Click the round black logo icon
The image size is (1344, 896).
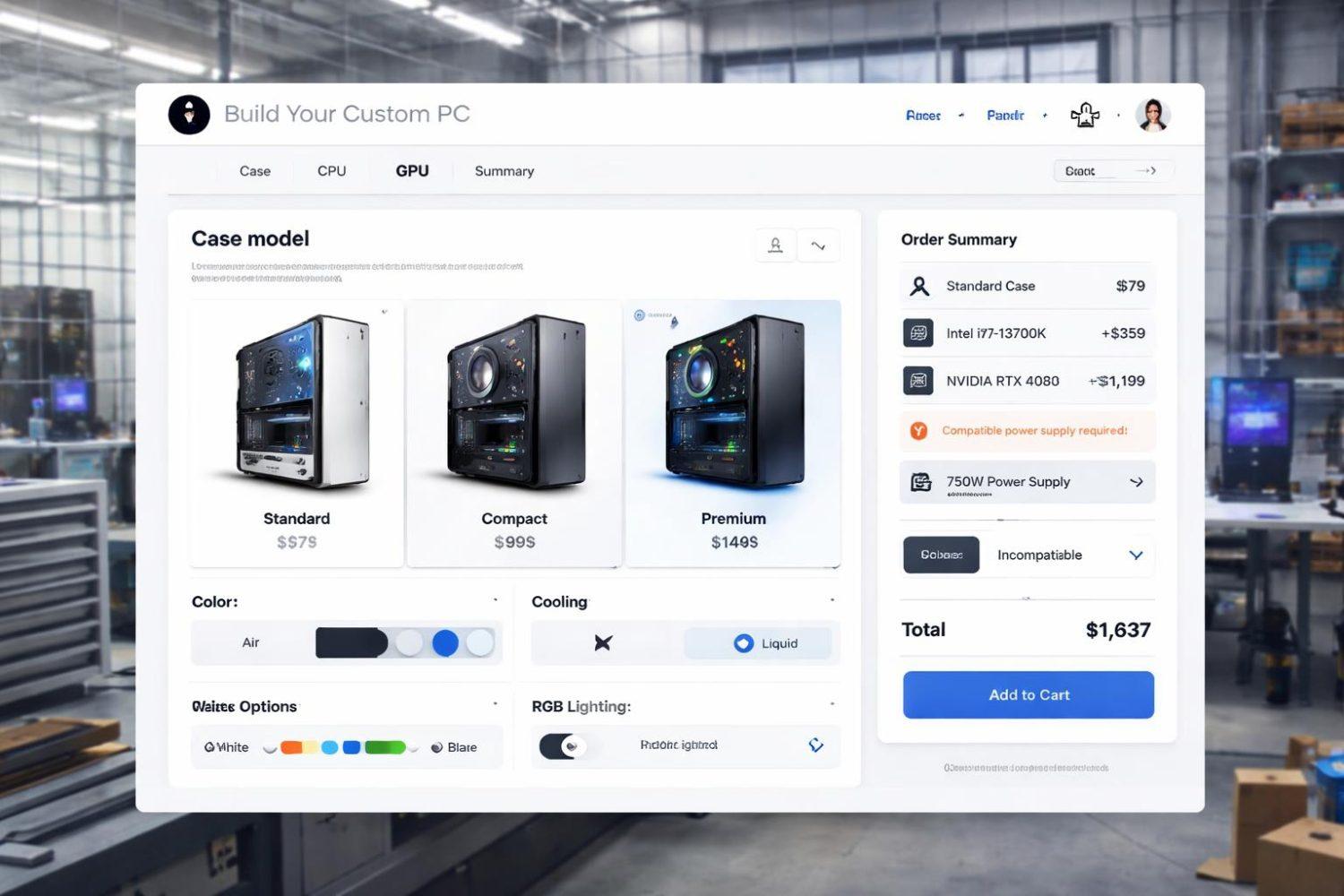click(x=189, y=115)
